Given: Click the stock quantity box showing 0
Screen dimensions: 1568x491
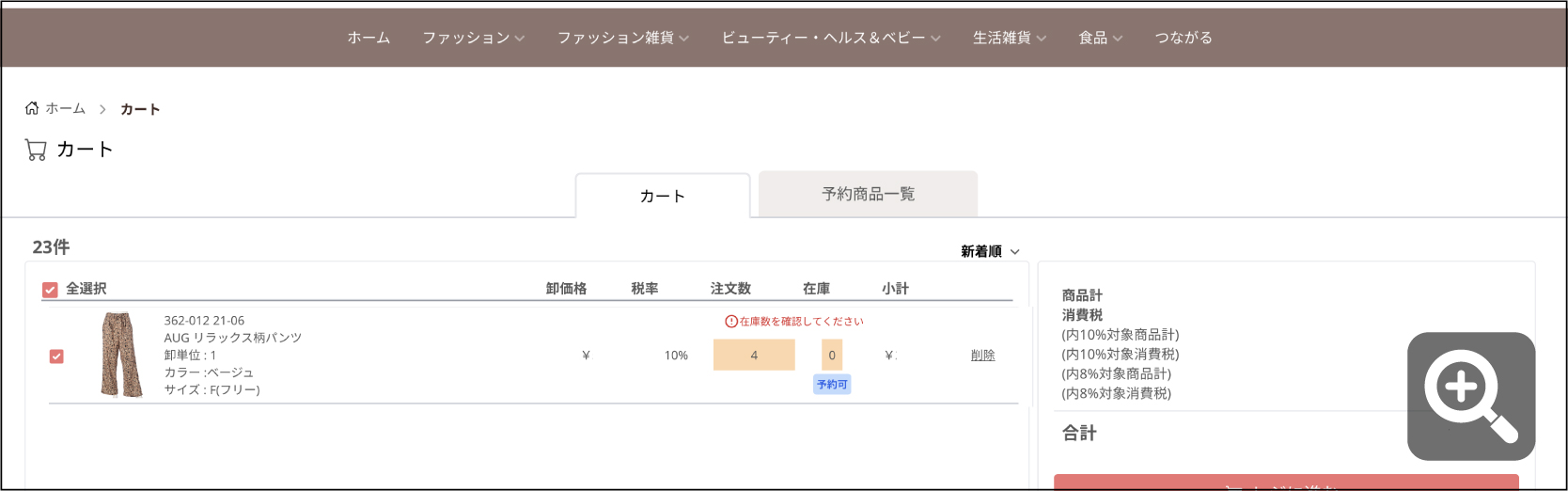Looking at the screenshot, I should coord(832,355).
